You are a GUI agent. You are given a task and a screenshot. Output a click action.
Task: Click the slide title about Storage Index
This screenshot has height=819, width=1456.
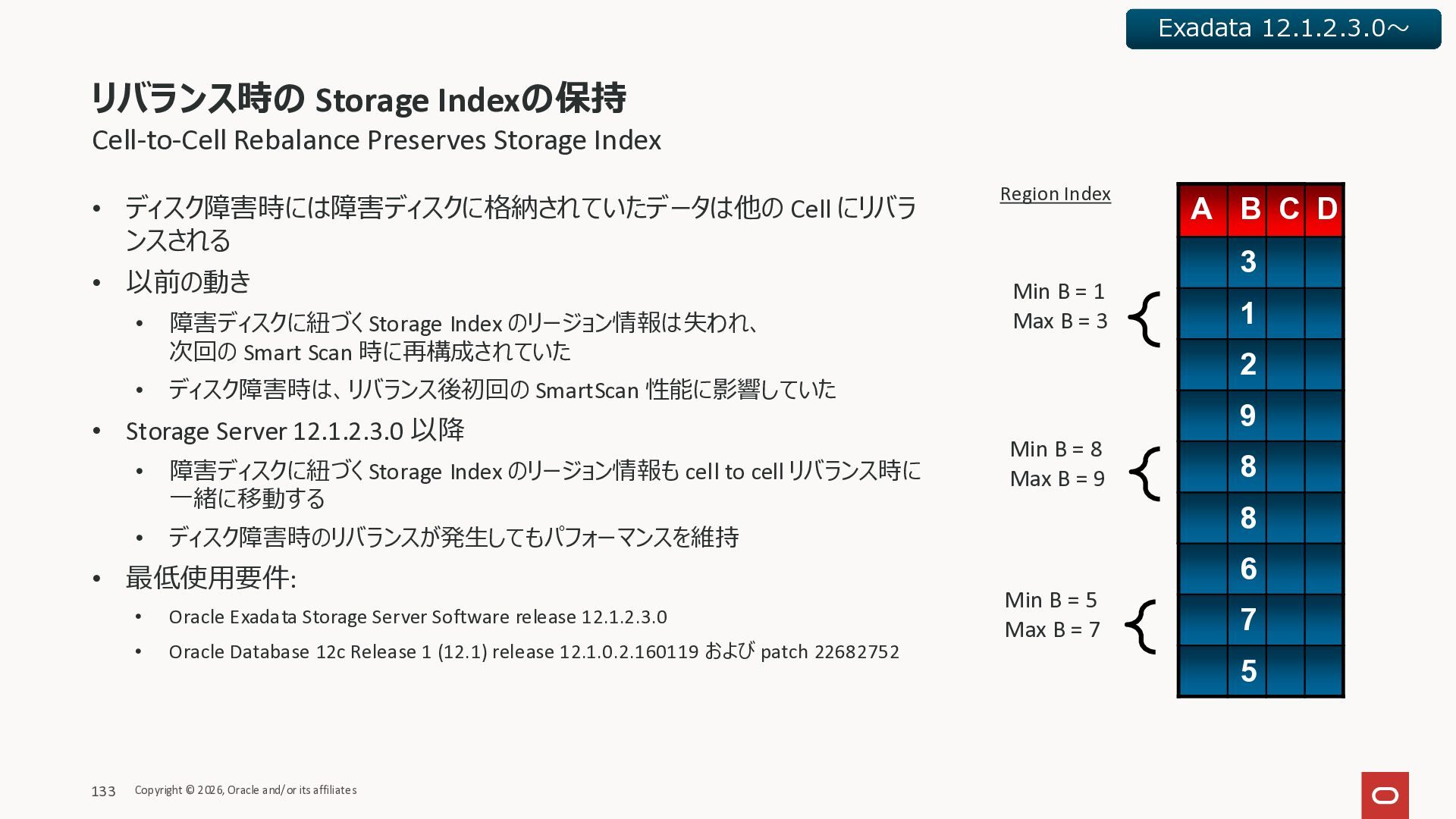pos(358,99)
